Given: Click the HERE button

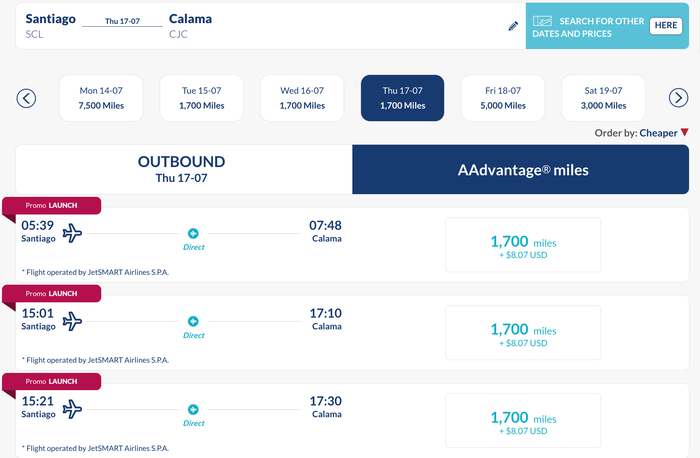Looking at the screenshot, I should [x=666, y=25].
